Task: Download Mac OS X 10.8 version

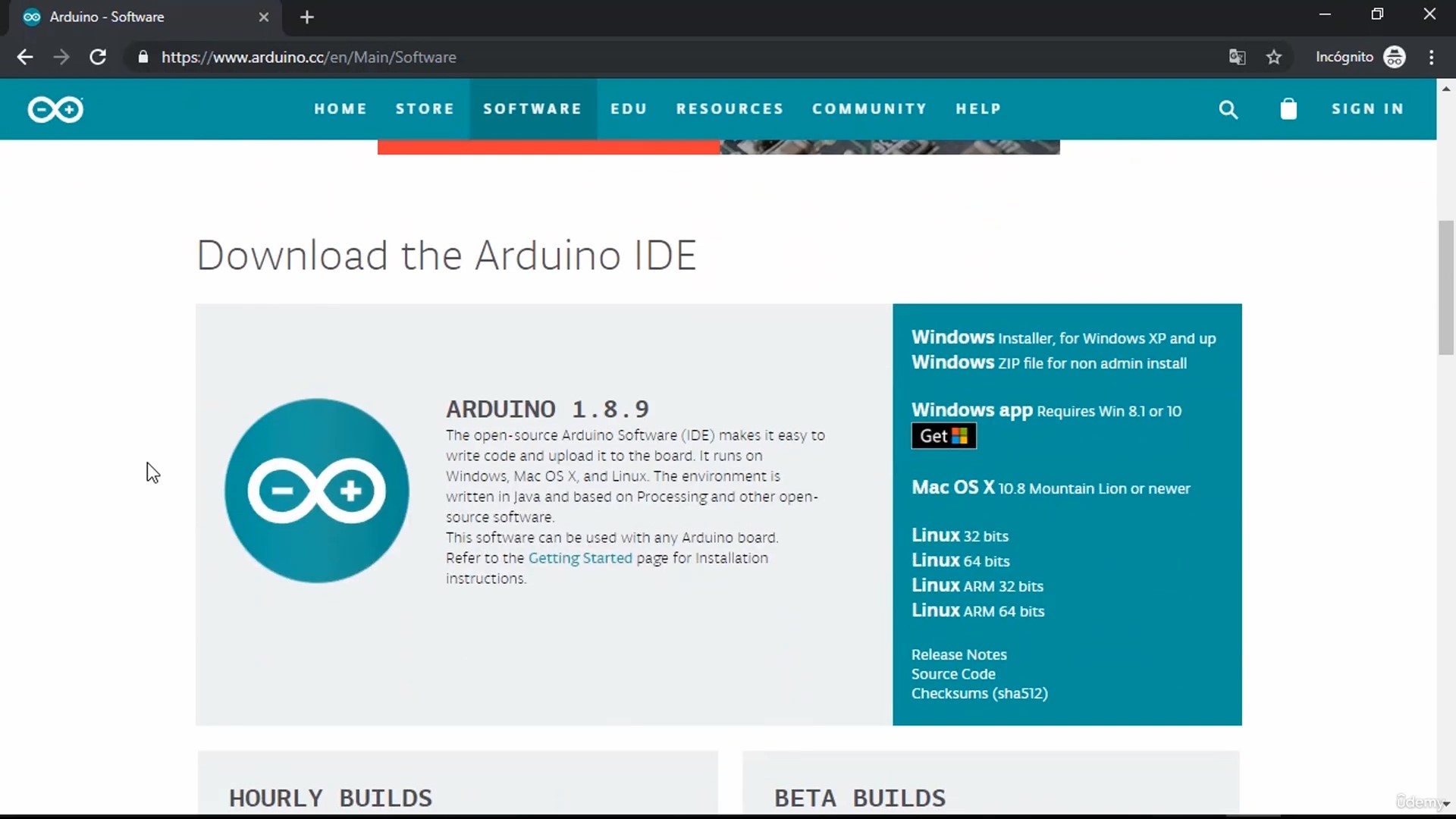Action: point(1050,488)
